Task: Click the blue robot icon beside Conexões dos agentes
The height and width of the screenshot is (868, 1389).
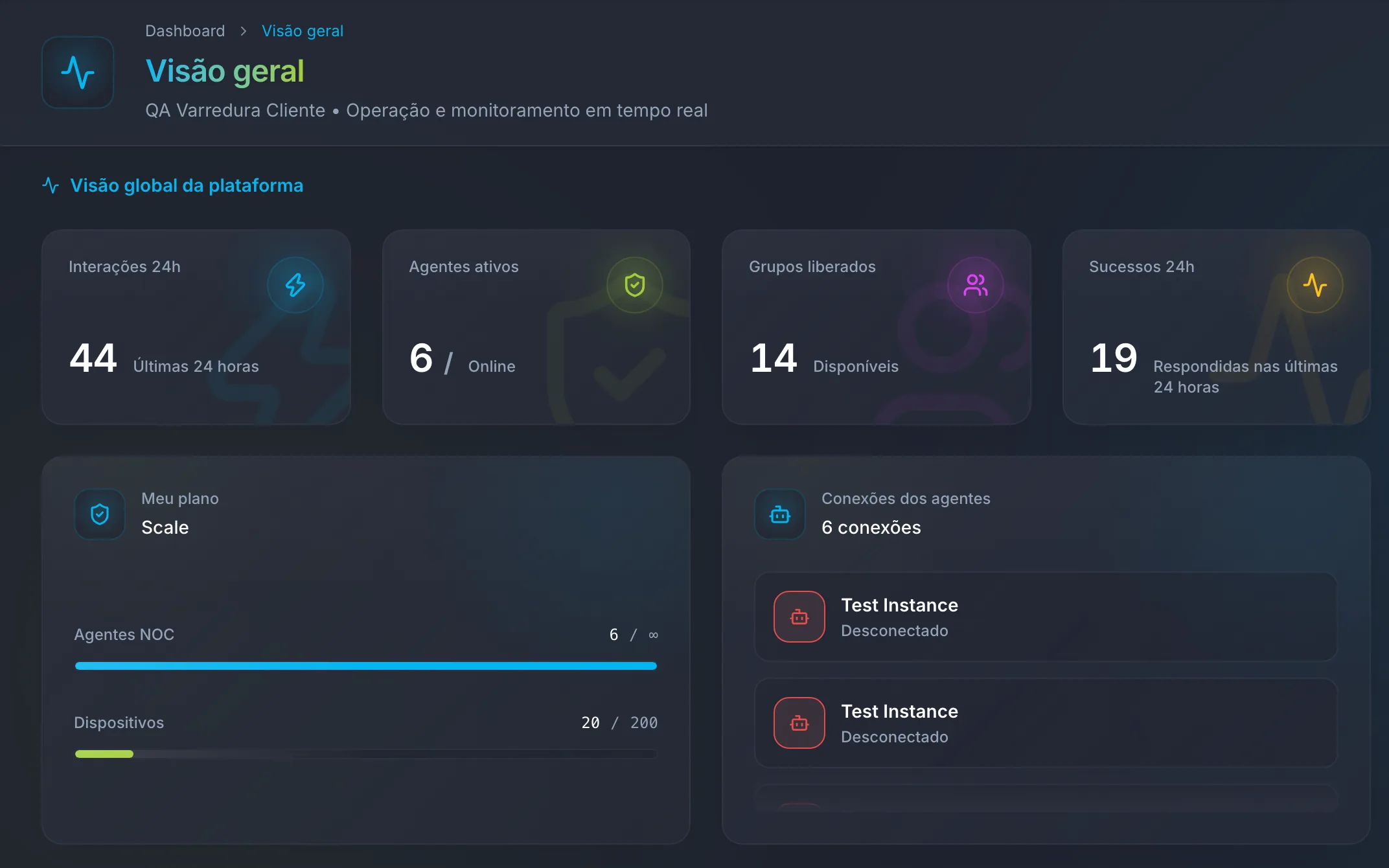Action: [780, 514]
